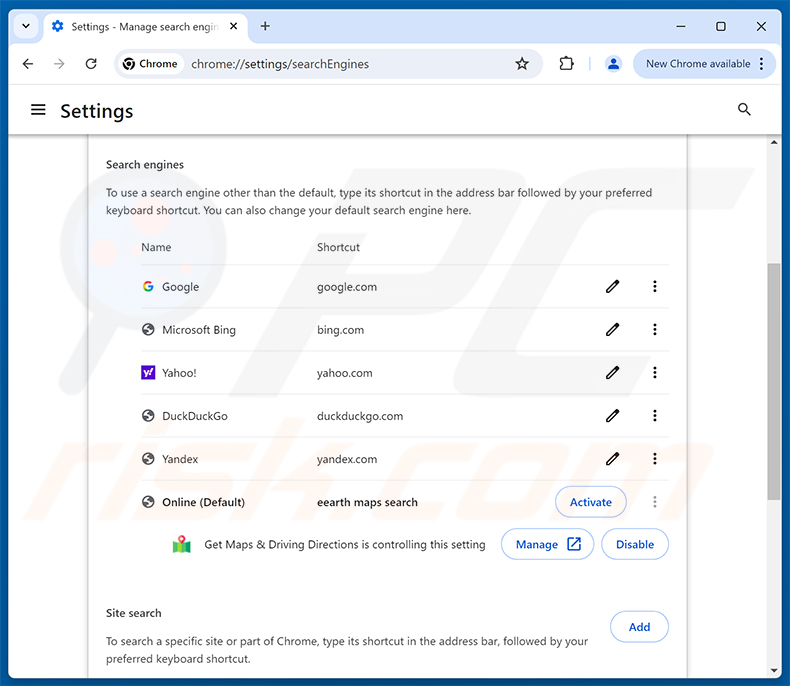Edit the Google search engine entry
Image resolution: width=790 pixels, height=686 pixels.
tap(612, 287)
